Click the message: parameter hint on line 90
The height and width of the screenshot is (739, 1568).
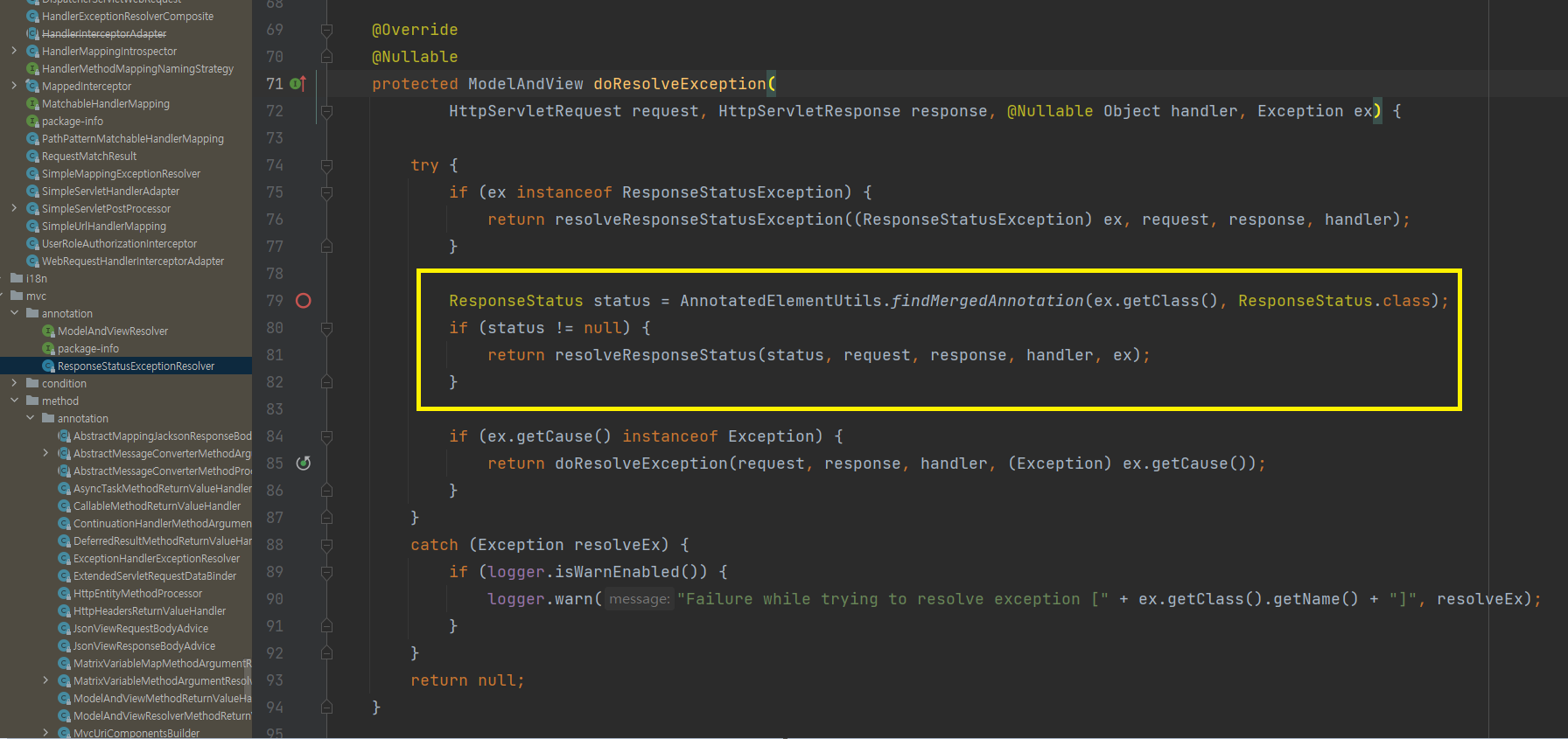tap(640, 599)
